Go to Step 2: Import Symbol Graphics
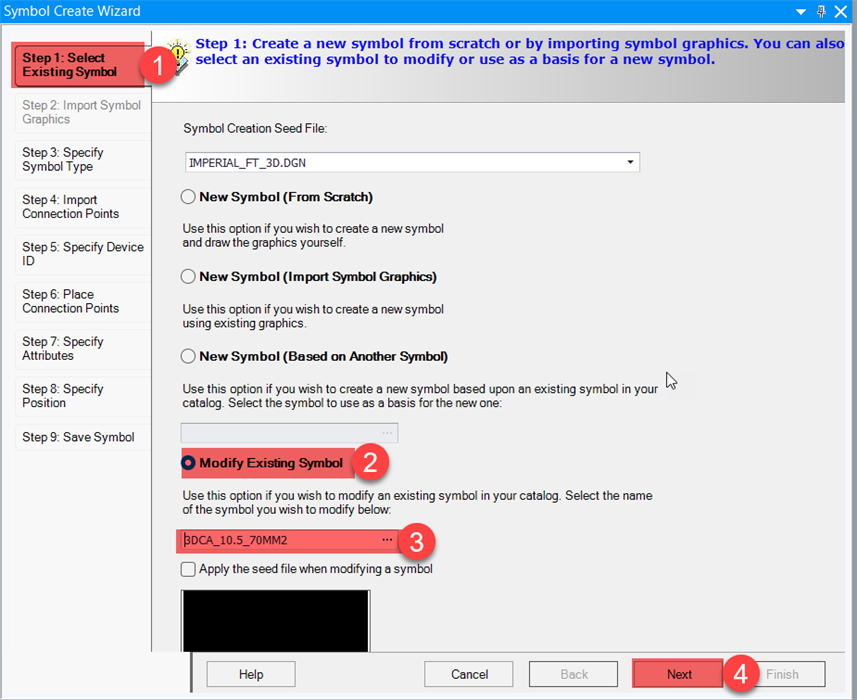This screenshot has width=857, height=700. click(82, 113)
